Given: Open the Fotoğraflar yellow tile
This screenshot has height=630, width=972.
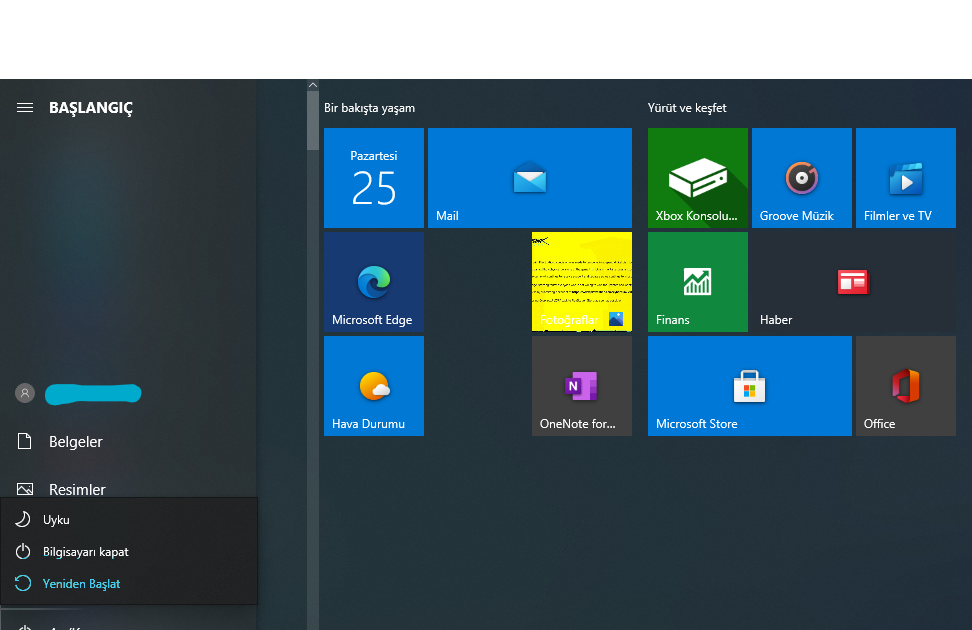Looking at the screenshot, I should (582, 282).
